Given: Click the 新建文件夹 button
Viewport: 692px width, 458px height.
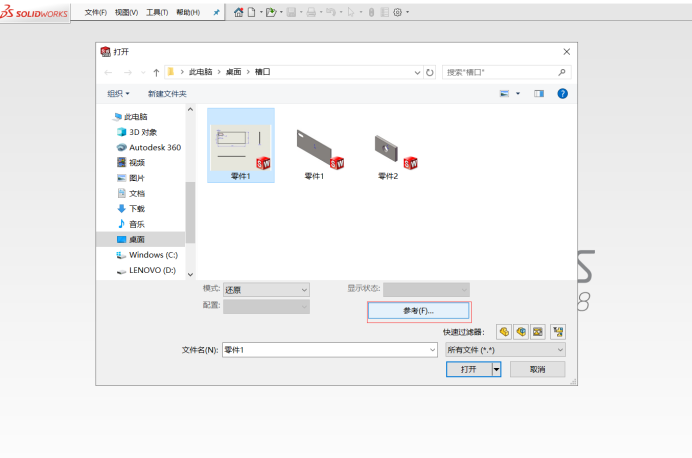Looking at the screenshot, I should pos(167,94).
